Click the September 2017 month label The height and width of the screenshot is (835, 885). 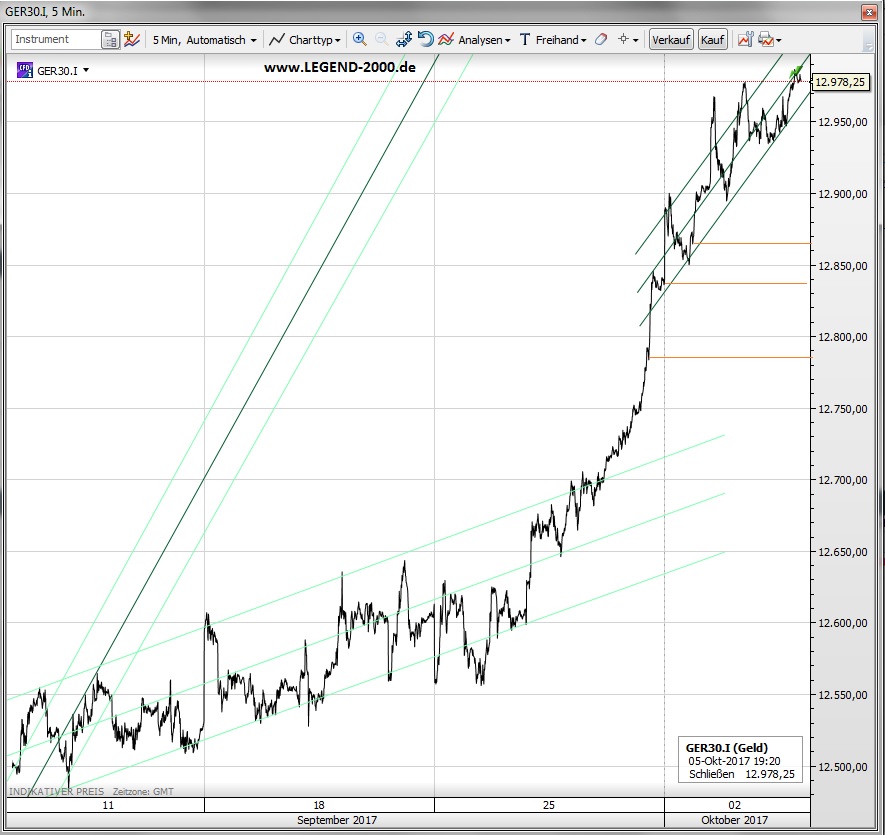[337, 820]
